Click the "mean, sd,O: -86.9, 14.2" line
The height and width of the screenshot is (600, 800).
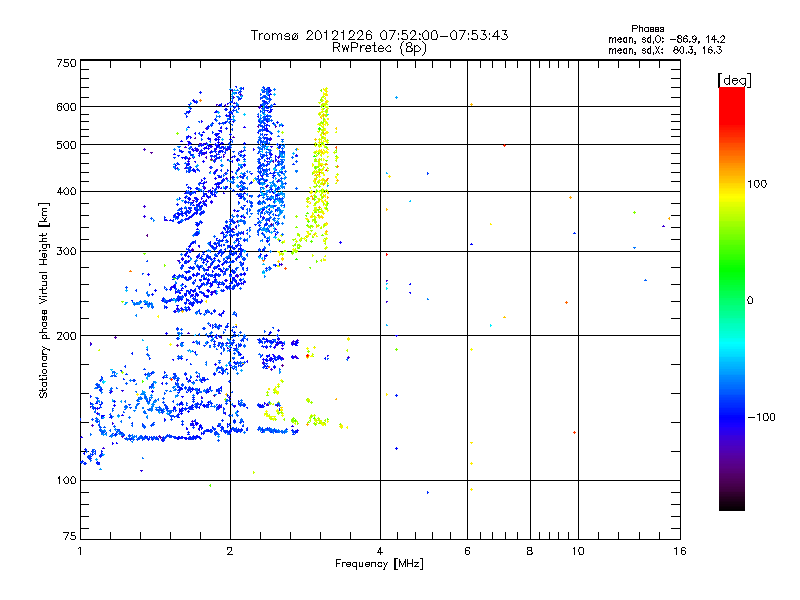click(x=666, y=39)
